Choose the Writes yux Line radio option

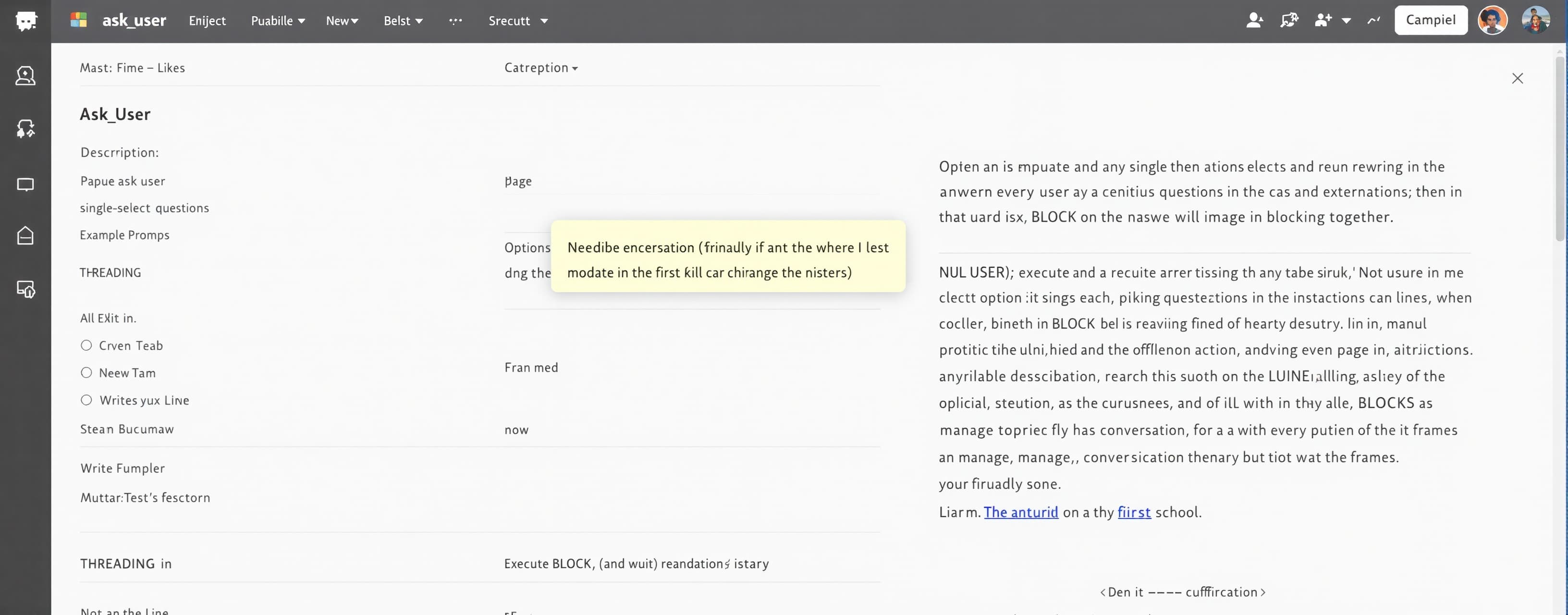86,400
